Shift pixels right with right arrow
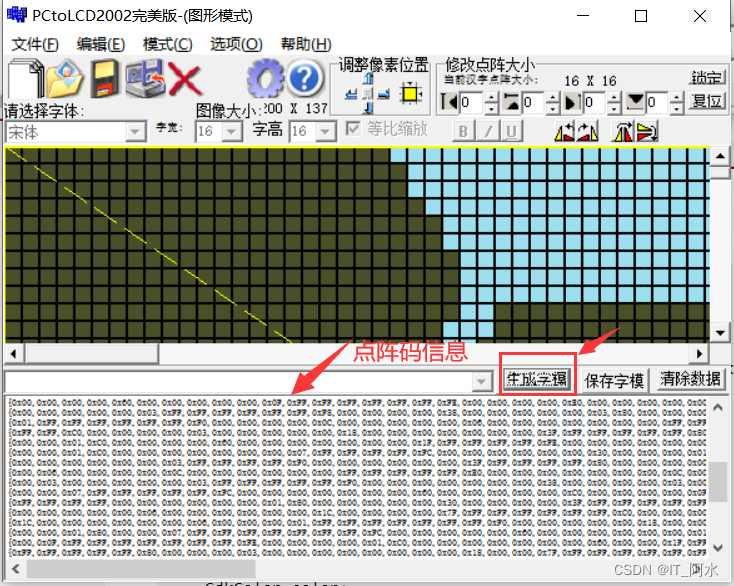Screen dimensions: 734x586 pyautogui.click(x=384, y=95)
